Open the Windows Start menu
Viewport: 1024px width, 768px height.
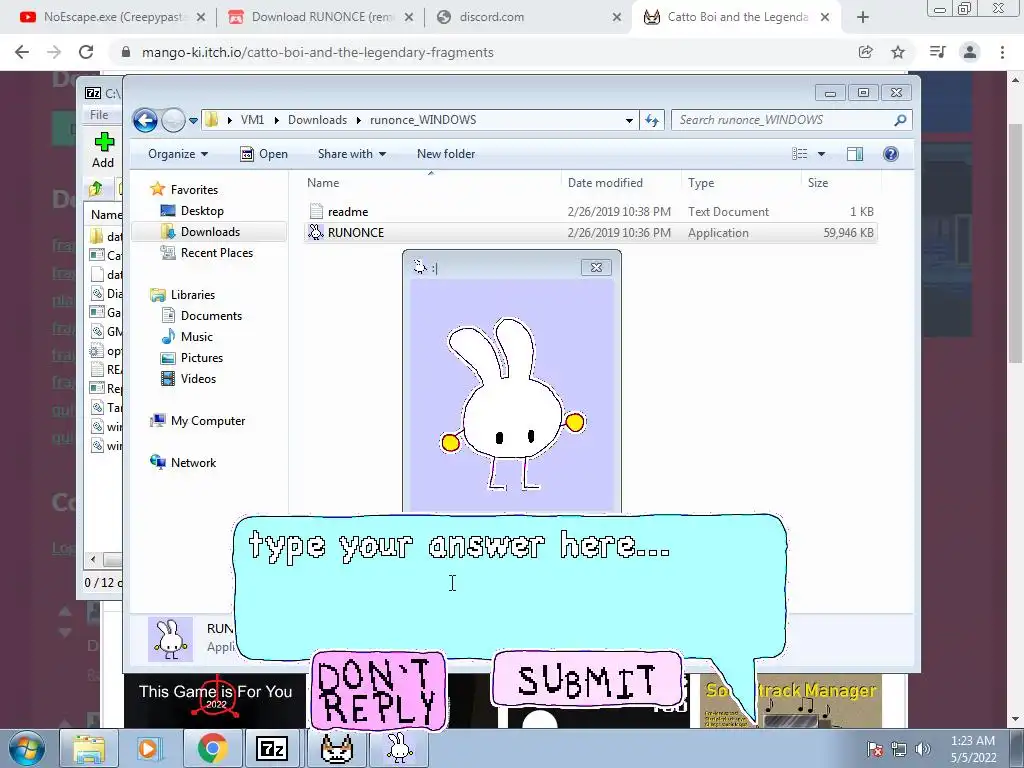pyautogui.click(x=26, y=748)
